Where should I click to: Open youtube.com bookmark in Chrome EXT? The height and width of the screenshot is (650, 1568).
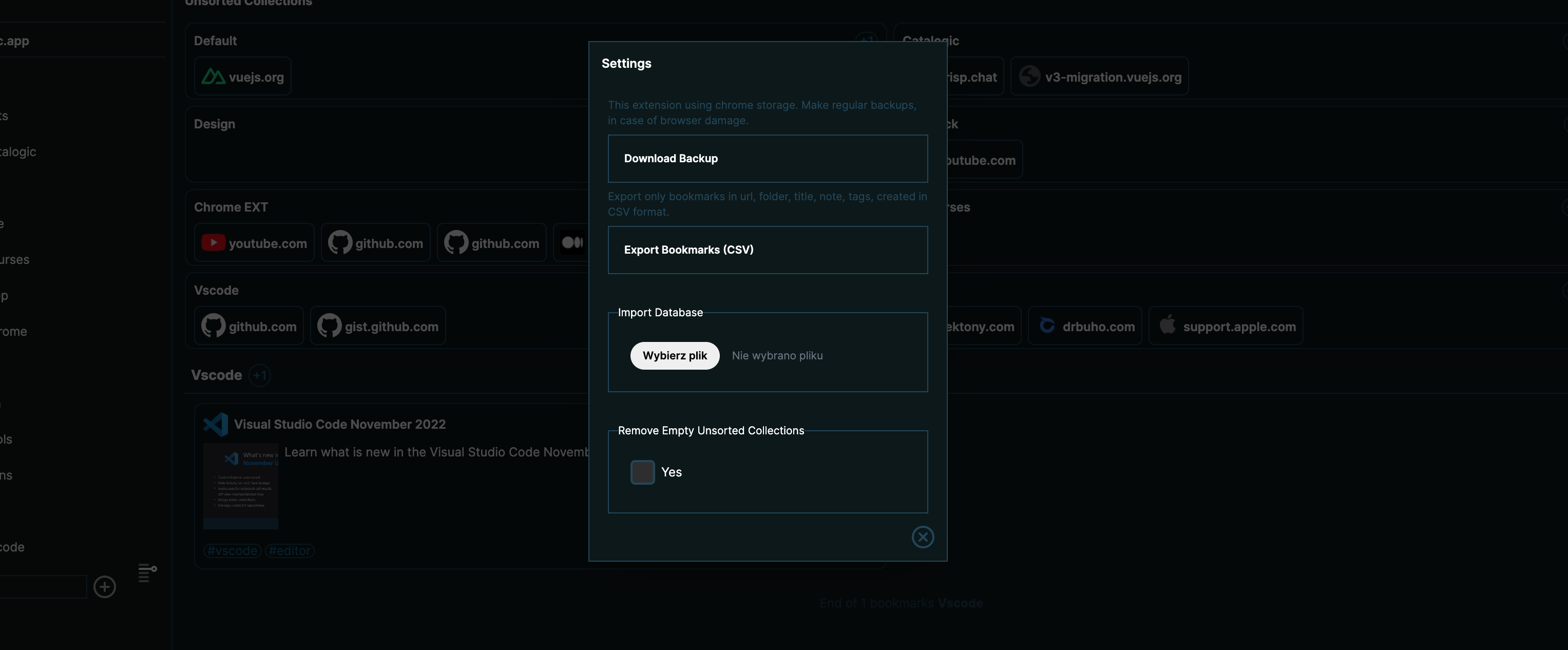pos(254,243)
